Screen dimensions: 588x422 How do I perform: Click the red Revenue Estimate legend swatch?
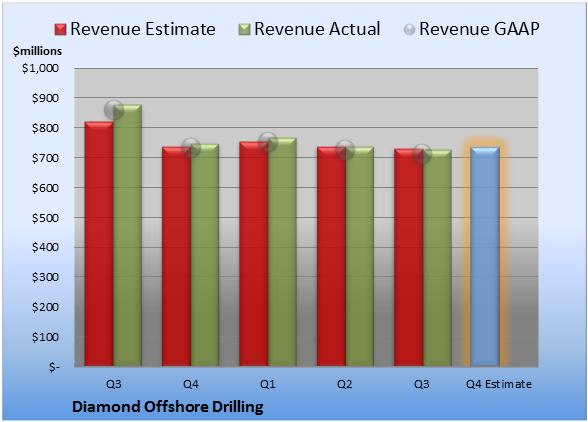point(60,29)
